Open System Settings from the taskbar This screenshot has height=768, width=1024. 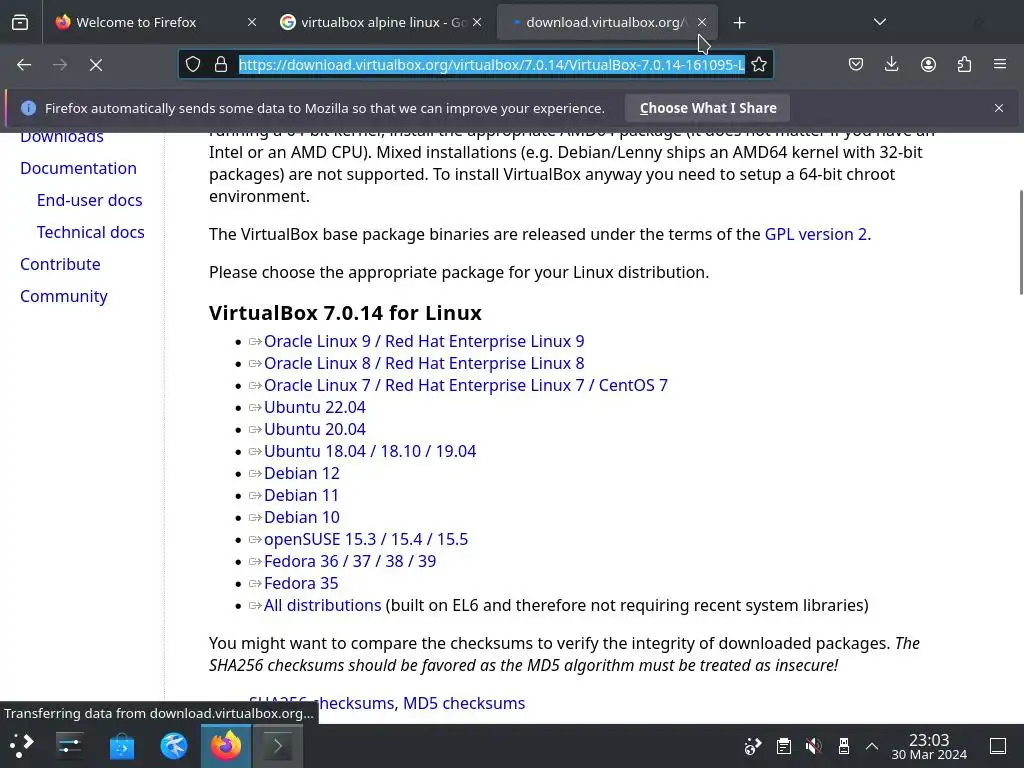pos(69,746)
